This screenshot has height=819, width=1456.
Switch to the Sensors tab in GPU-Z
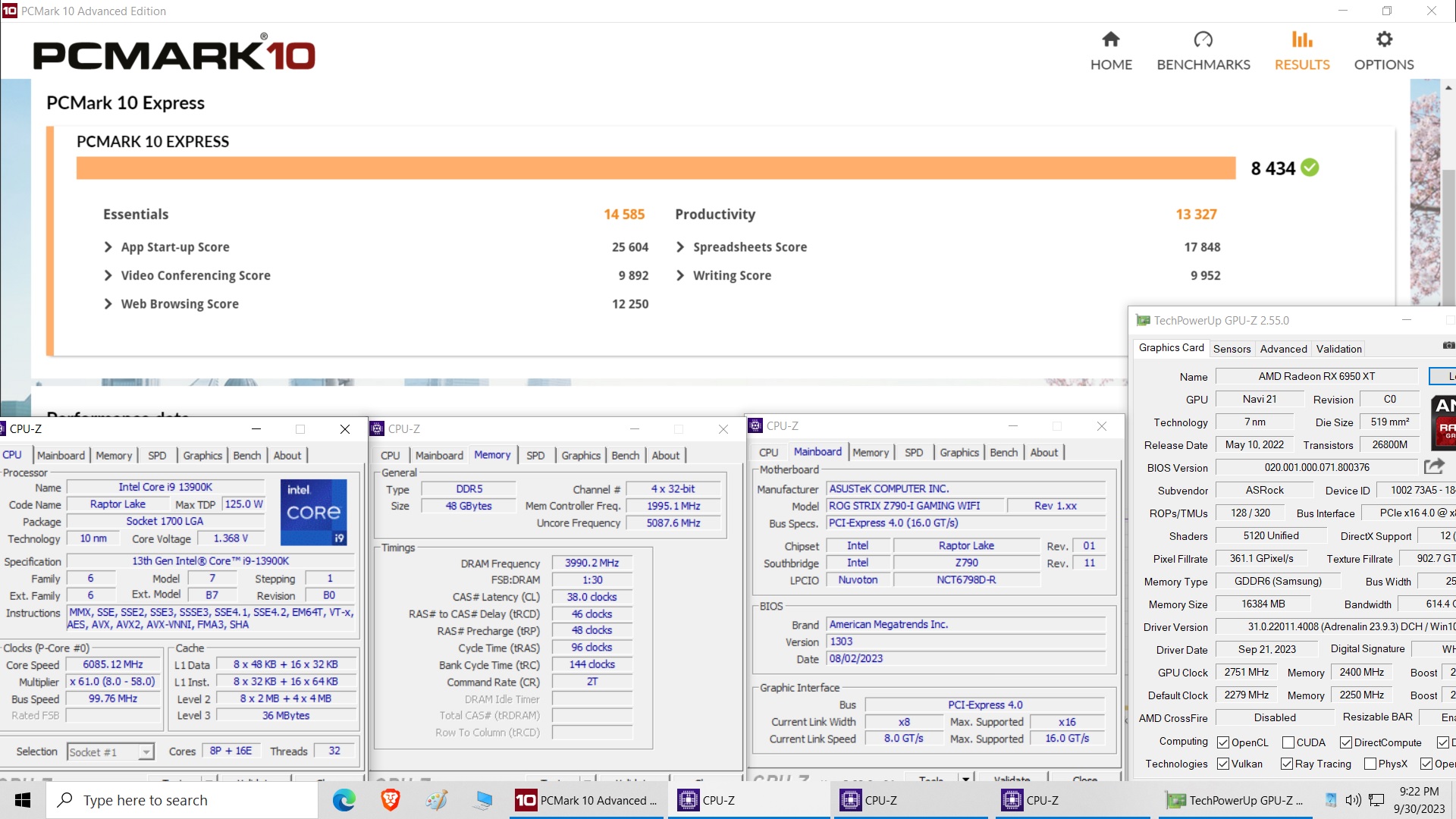point(1232,349)
